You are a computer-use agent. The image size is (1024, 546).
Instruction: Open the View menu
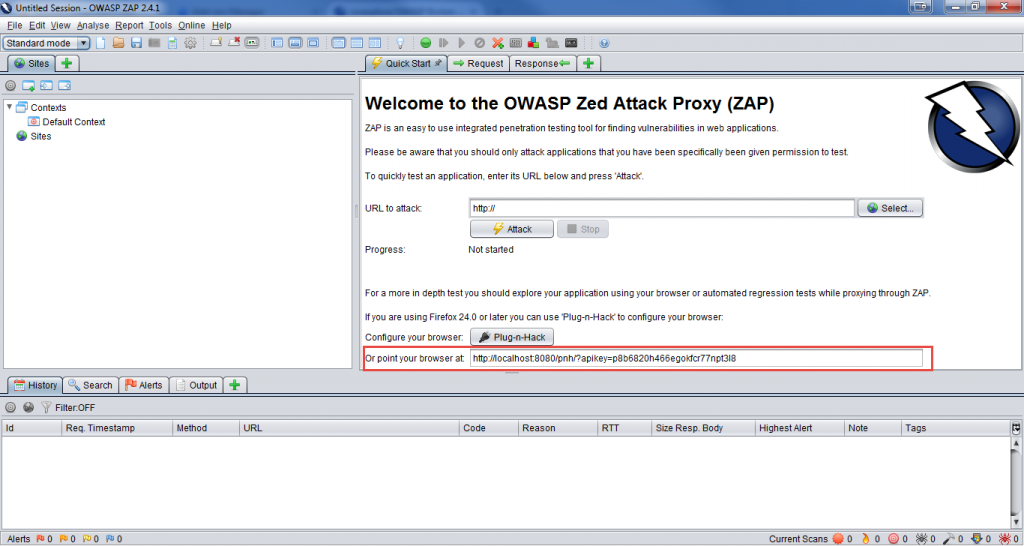click(x=60, y=25)
